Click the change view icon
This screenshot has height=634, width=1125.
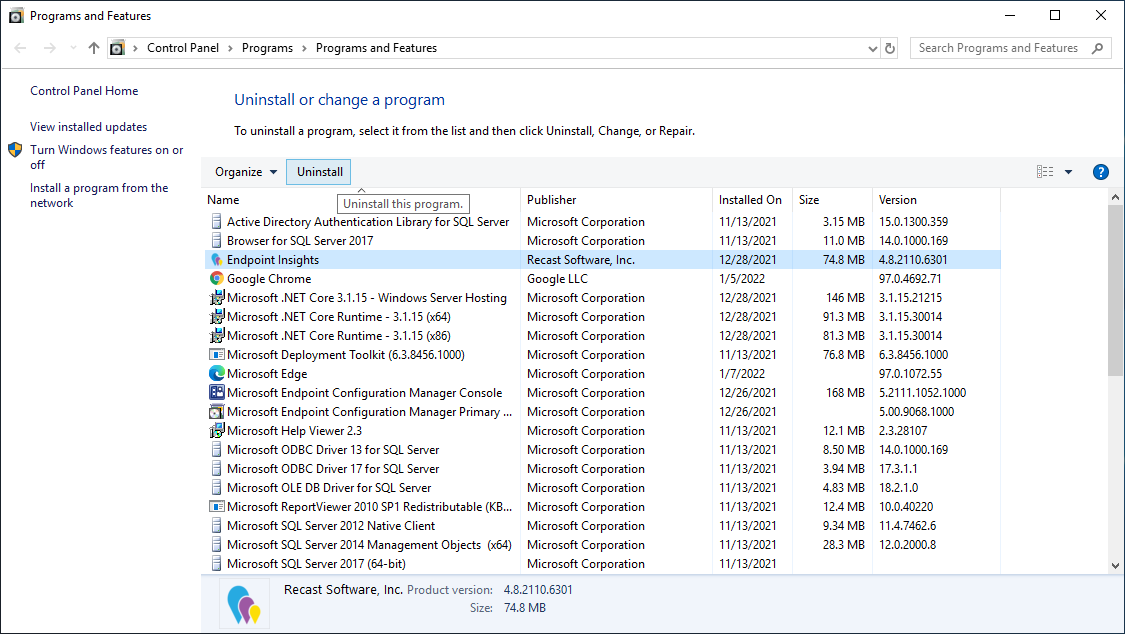coord(1045,171)
